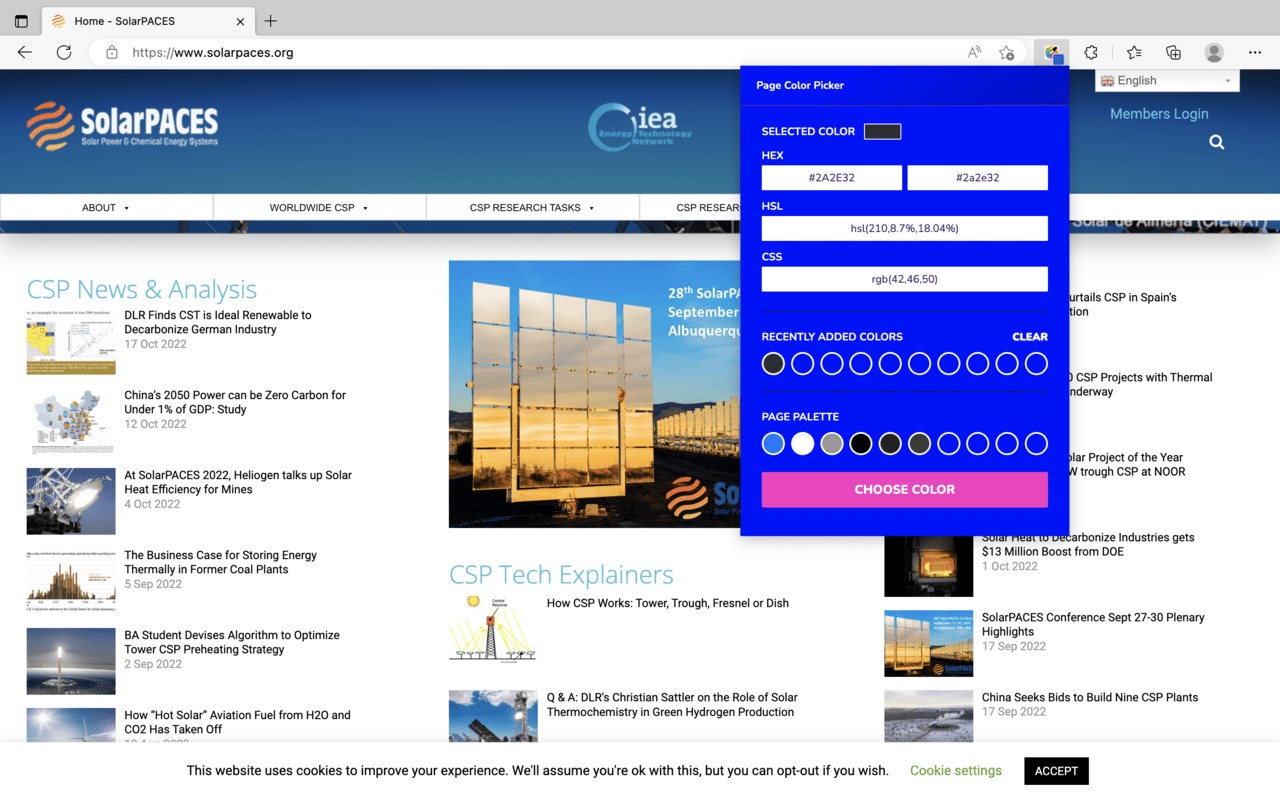The image size is (1280, 800).
Task: Click the selected color preview swatch
Action: tap(882, 131)
